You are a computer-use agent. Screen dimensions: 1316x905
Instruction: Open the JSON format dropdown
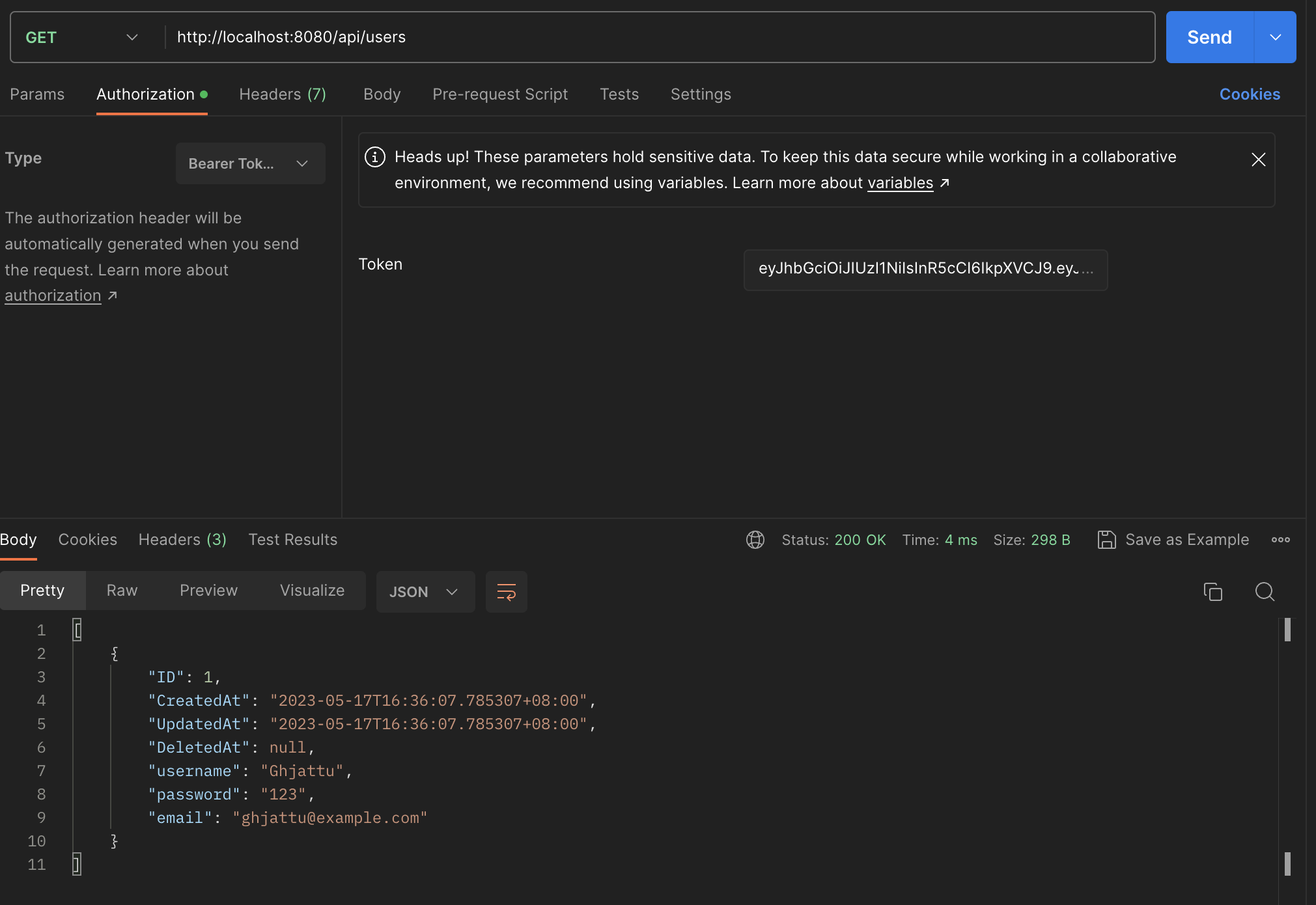click(425, 592)
